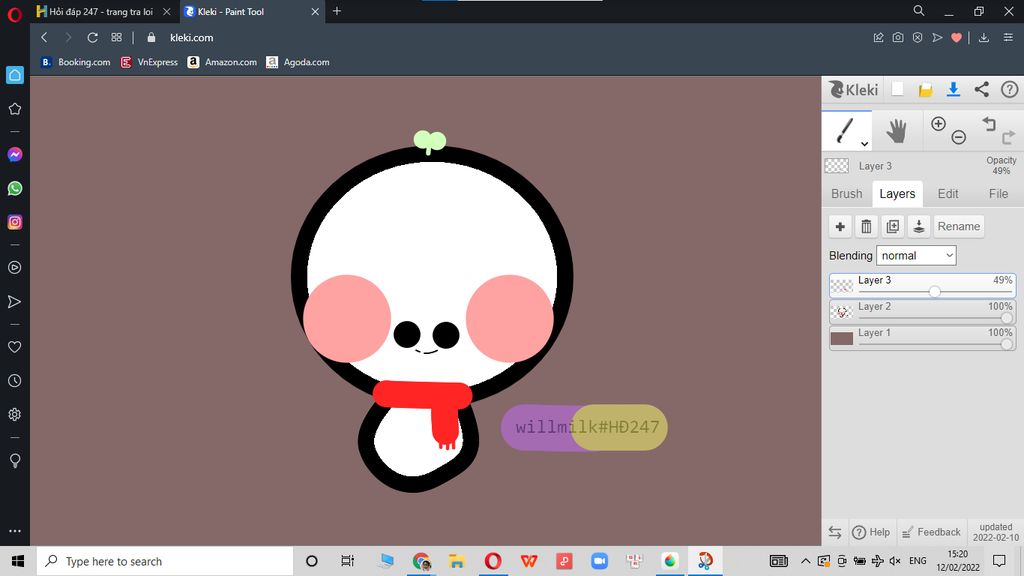
Task: Expand the sidebar three-dots more menu
Action: 14,531
